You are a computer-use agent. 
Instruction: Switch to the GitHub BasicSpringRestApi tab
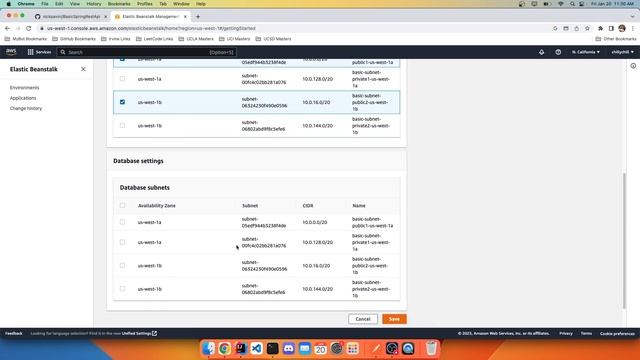pyautogui.click(x=71, y=17)
